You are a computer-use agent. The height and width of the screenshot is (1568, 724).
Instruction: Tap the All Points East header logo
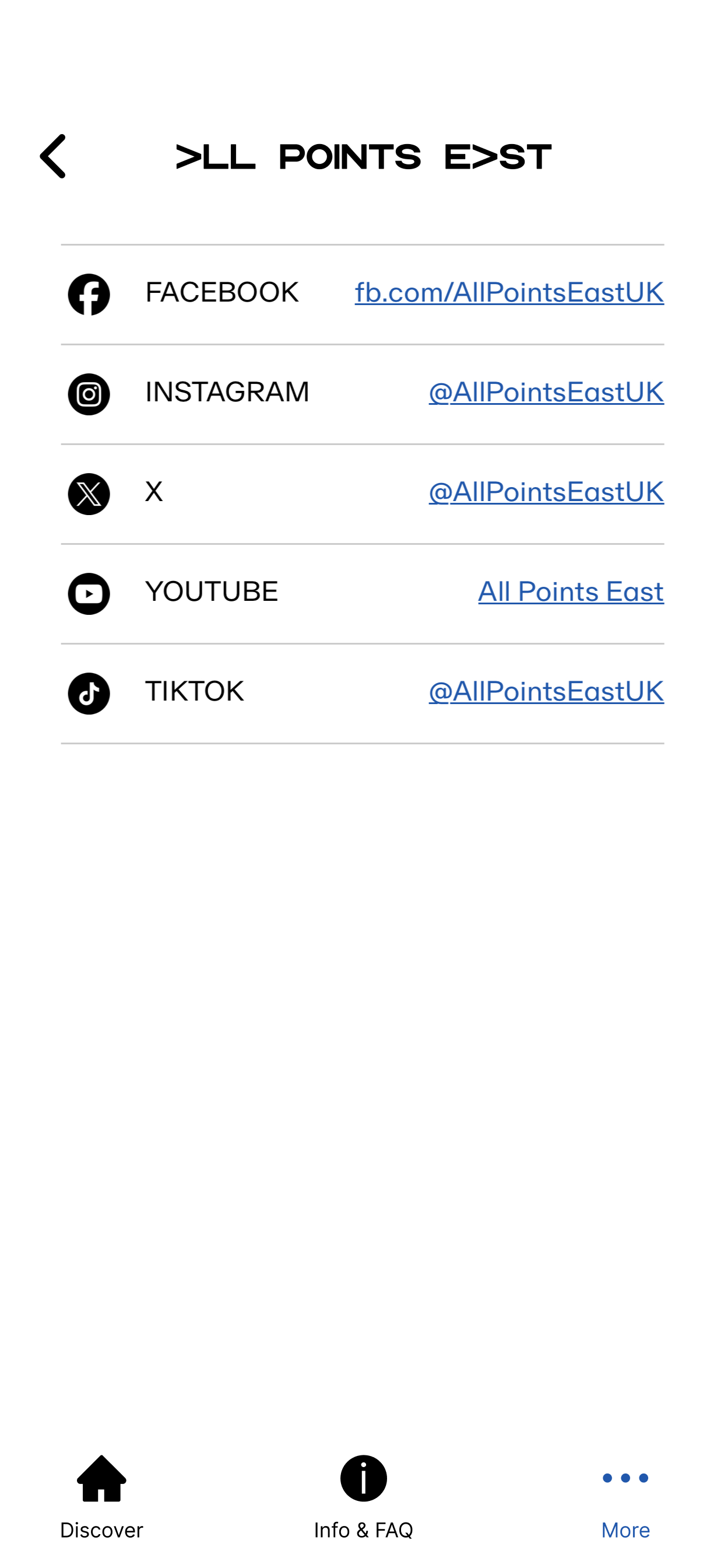point(363,157)
